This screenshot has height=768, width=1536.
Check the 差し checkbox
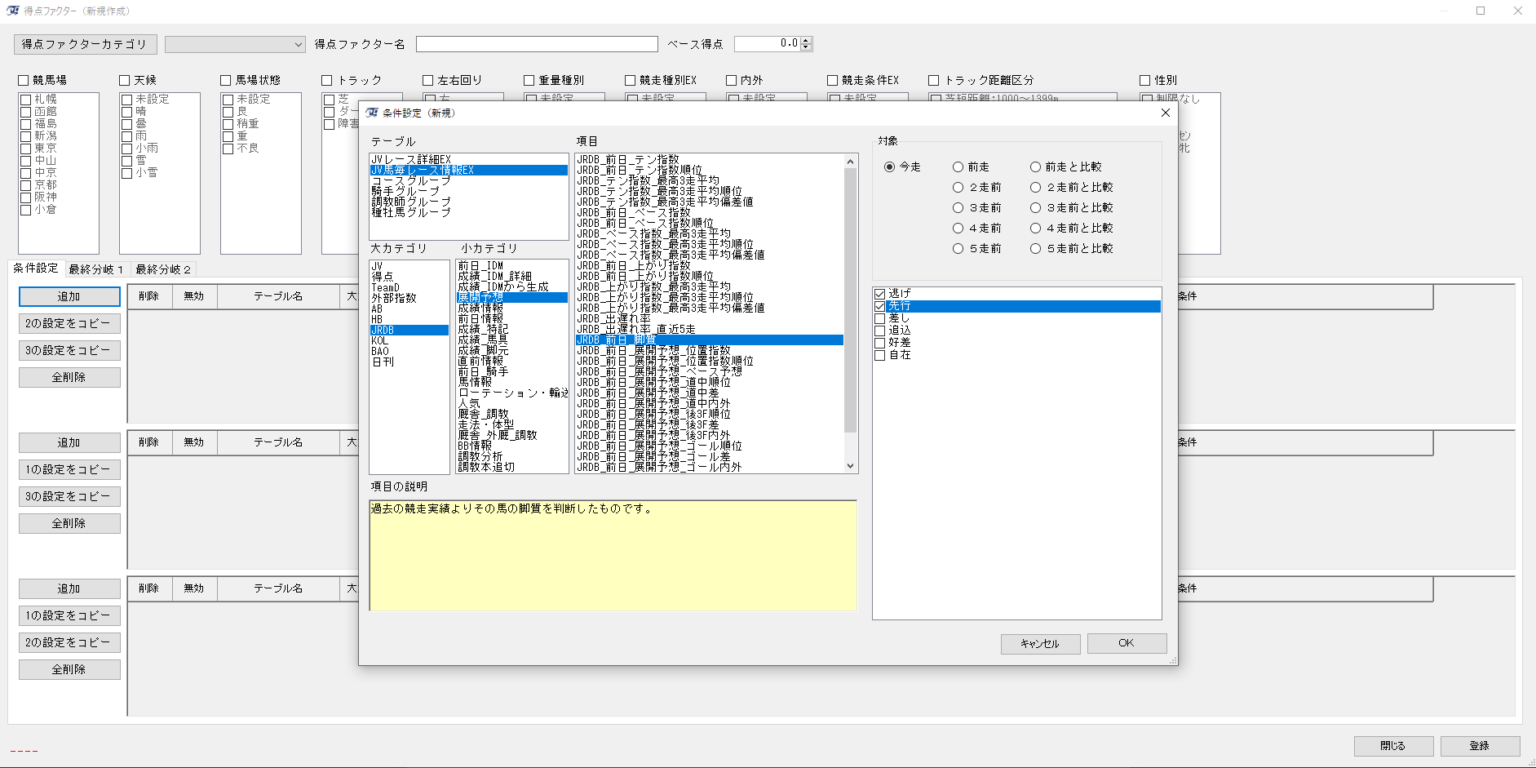pyautogui.click(x=880, y=318)
